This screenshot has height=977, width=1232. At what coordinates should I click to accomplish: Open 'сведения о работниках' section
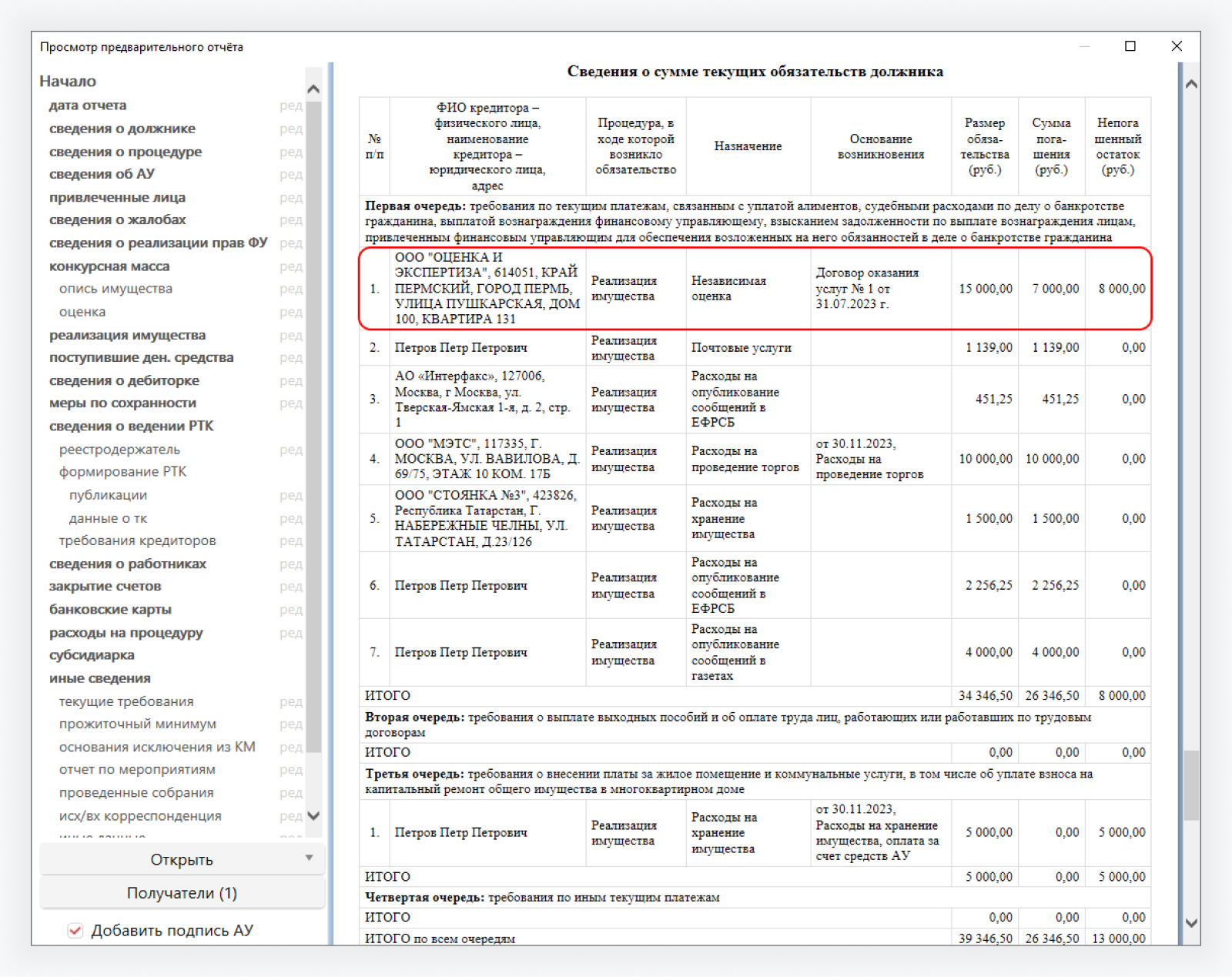[128, 564]
